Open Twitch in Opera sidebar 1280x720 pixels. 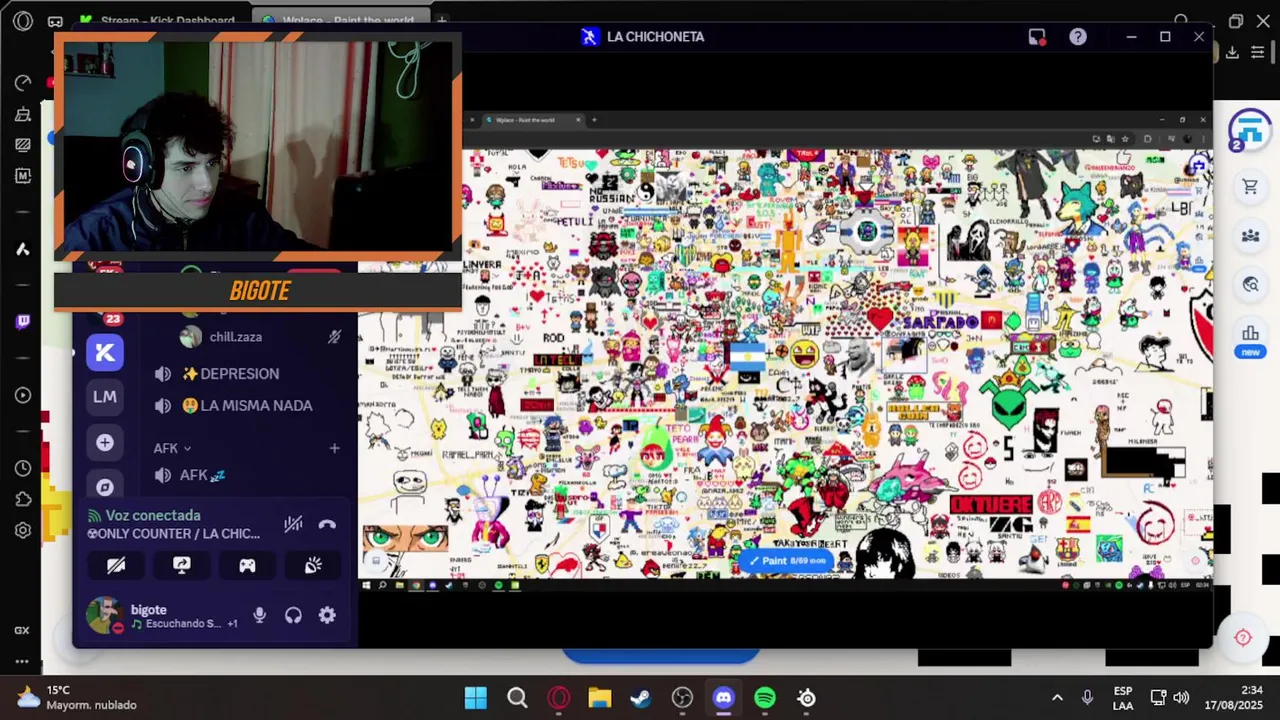[23, 321]
